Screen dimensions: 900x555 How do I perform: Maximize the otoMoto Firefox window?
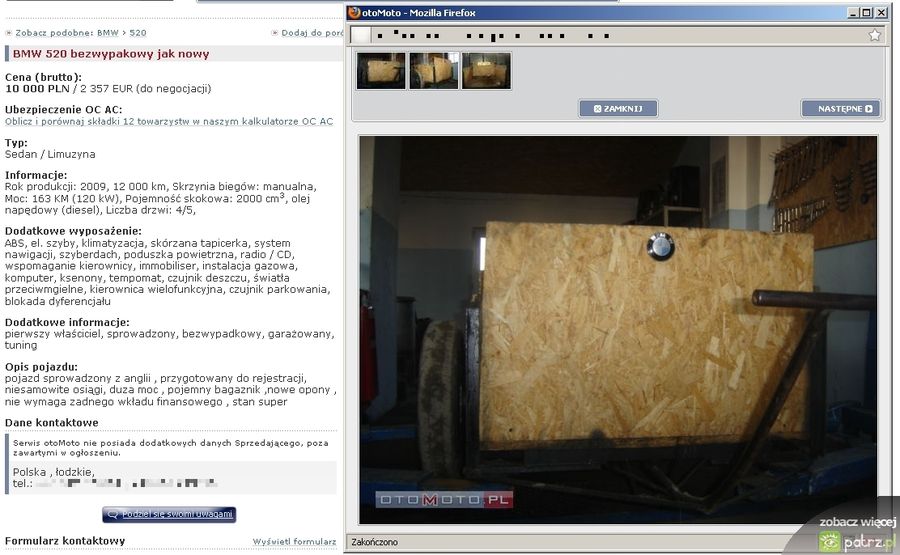866,13
